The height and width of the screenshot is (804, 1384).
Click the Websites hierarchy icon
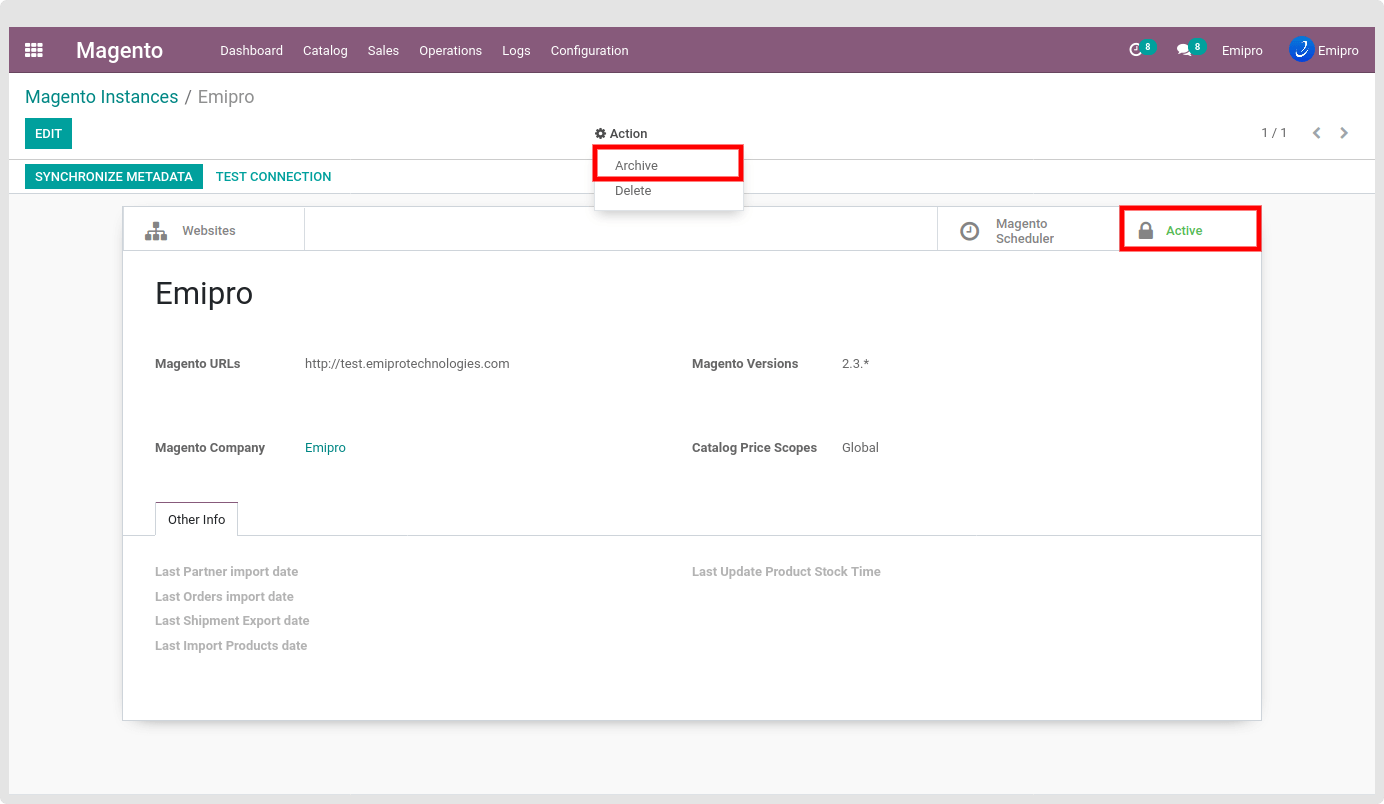156,231
